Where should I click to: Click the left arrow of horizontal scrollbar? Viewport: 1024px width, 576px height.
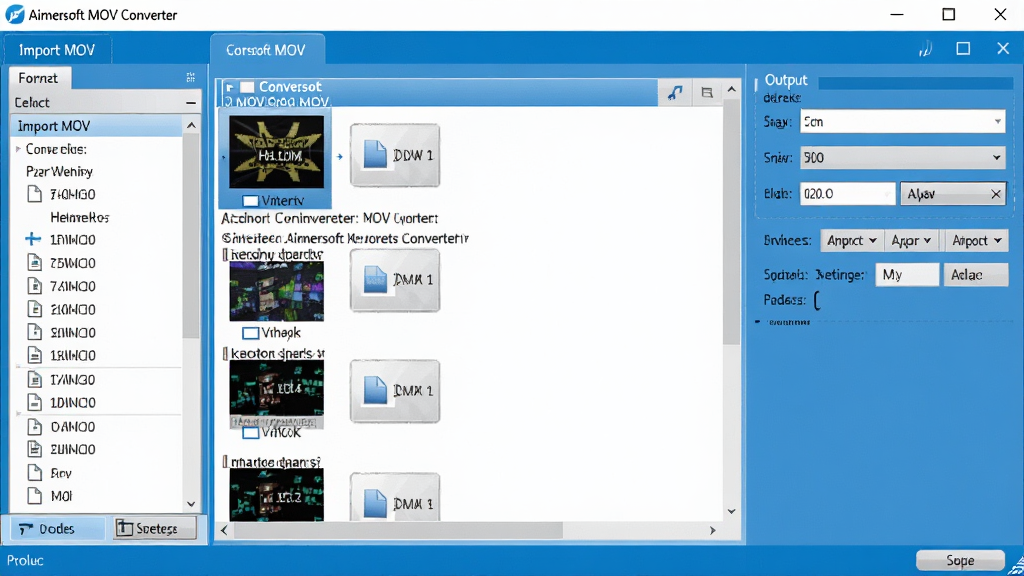coord(224,530)
